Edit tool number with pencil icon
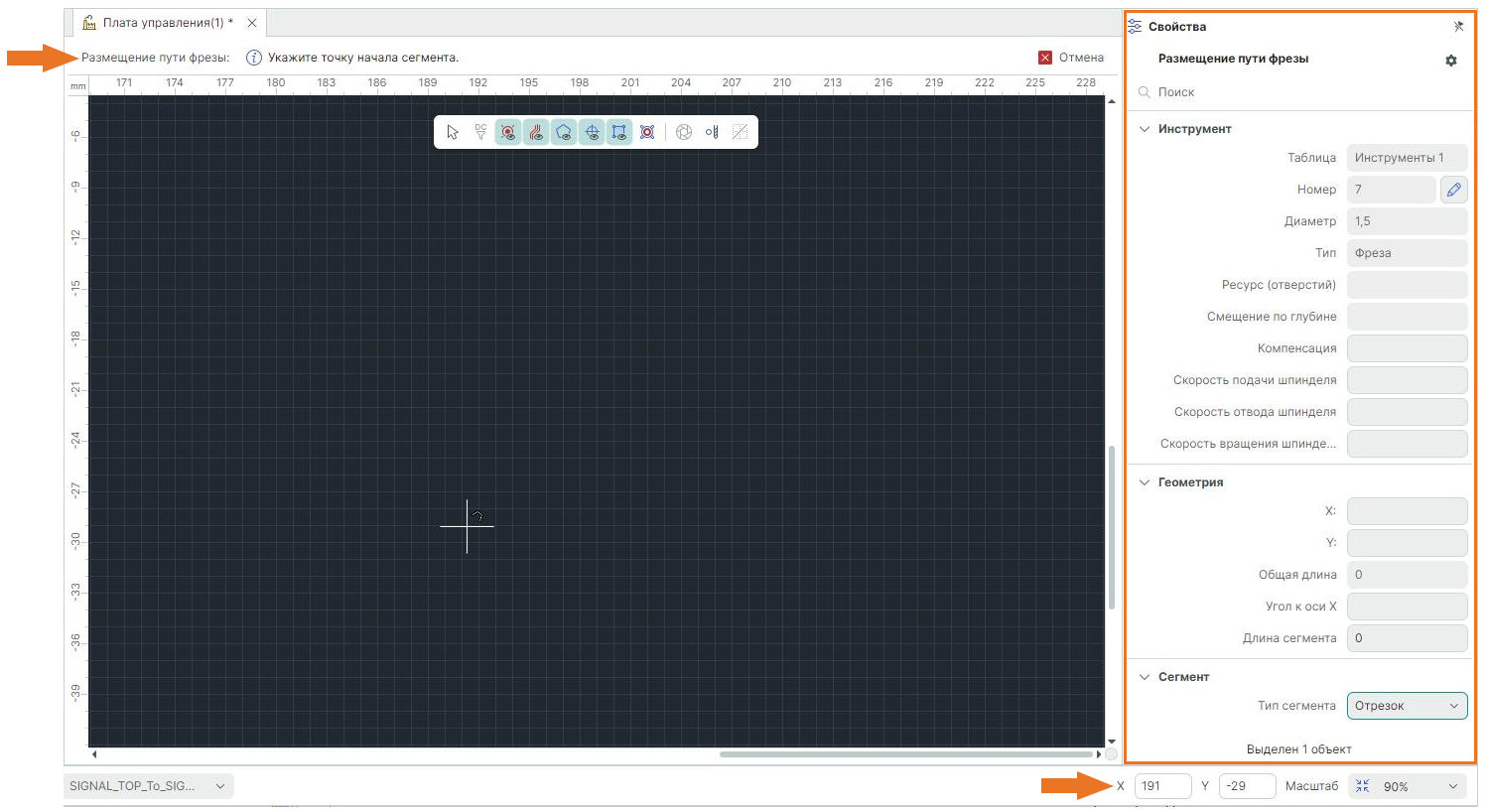The width and height of the screenshot is (1486, 812). click(1453, 190)
